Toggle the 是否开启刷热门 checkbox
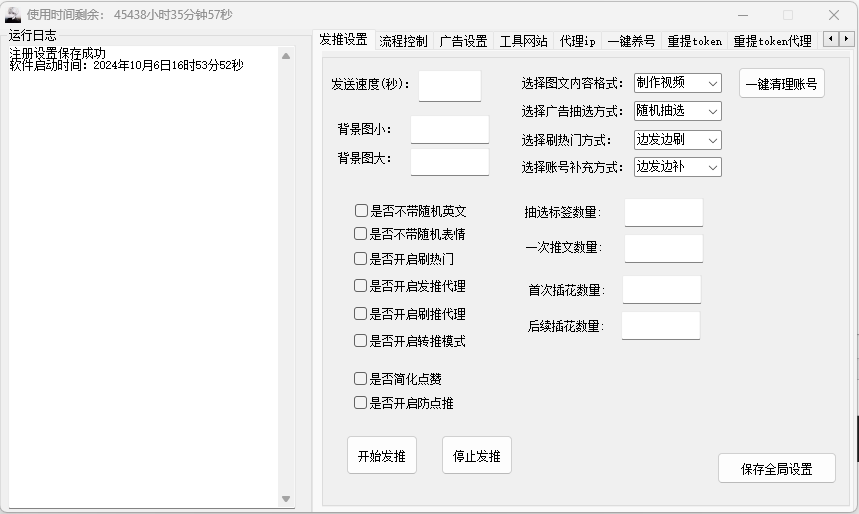The height and width of the screenshot is (514, 859). [x=361, y=258]
